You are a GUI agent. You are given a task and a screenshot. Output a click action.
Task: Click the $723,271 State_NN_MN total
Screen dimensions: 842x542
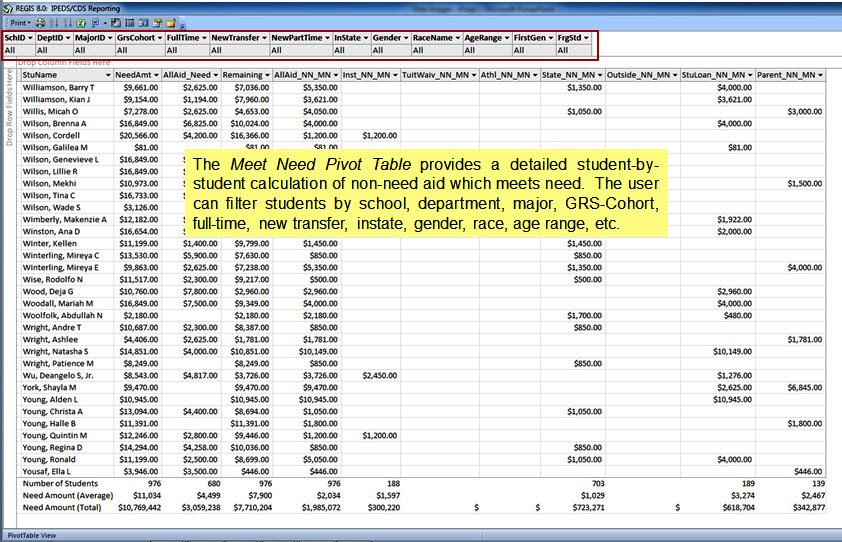coord(588,508)
